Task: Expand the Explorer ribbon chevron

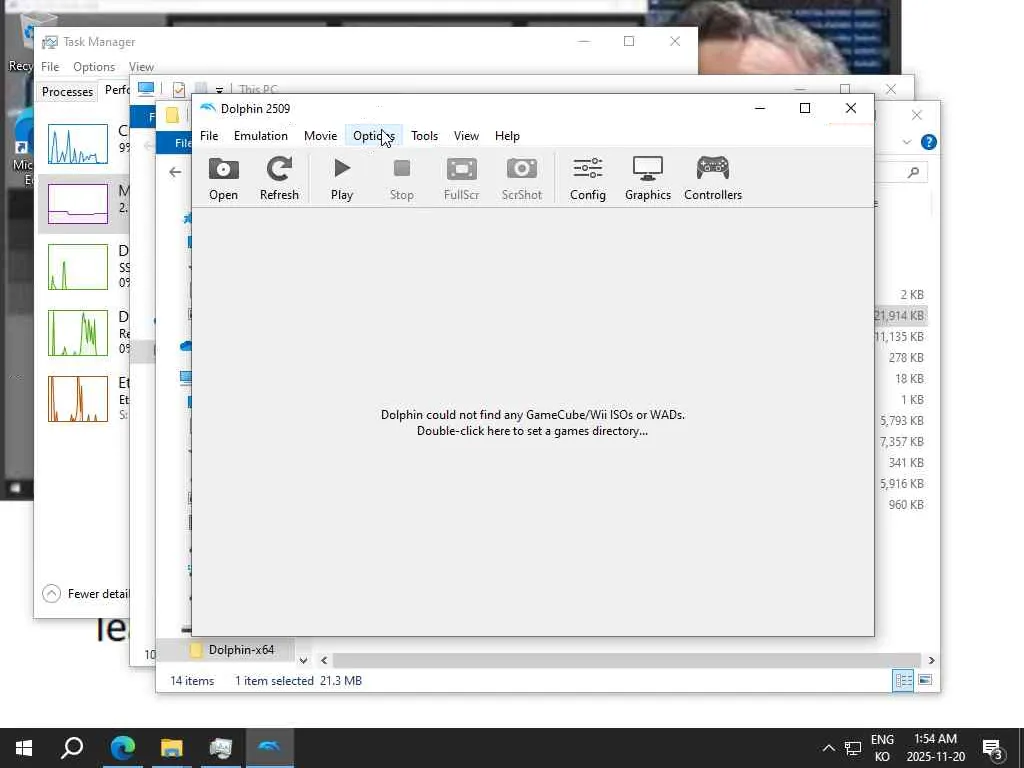Action: [906, 142]
